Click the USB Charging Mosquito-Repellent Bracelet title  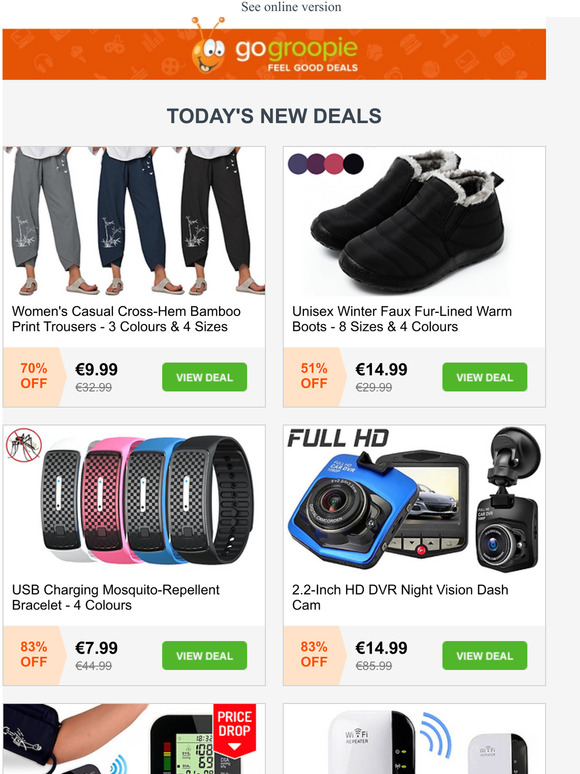click(x=116, y=597)
